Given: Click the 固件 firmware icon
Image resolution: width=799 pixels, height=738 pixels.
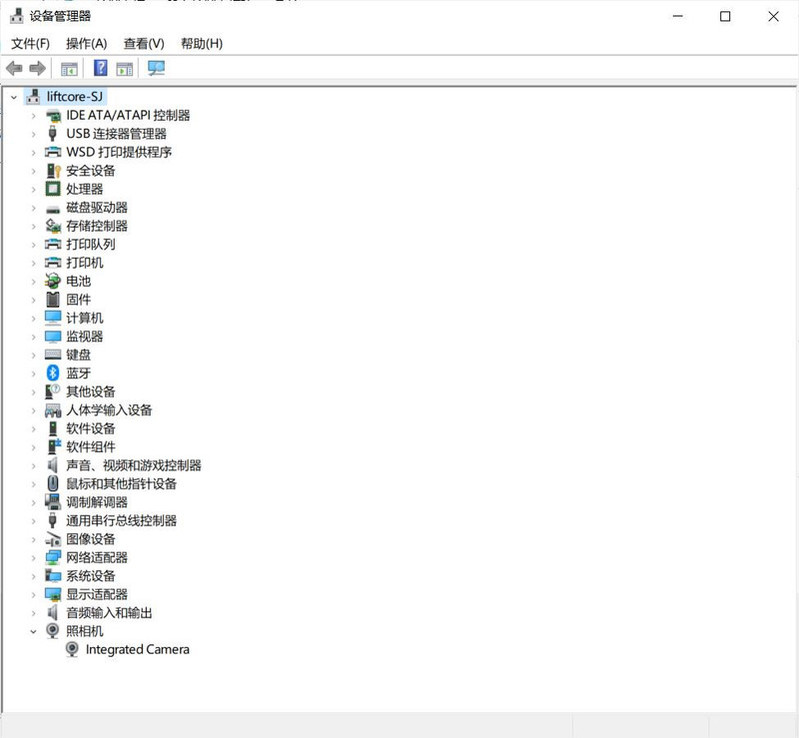Looking at the screenshot, I should tap(53, 300).
